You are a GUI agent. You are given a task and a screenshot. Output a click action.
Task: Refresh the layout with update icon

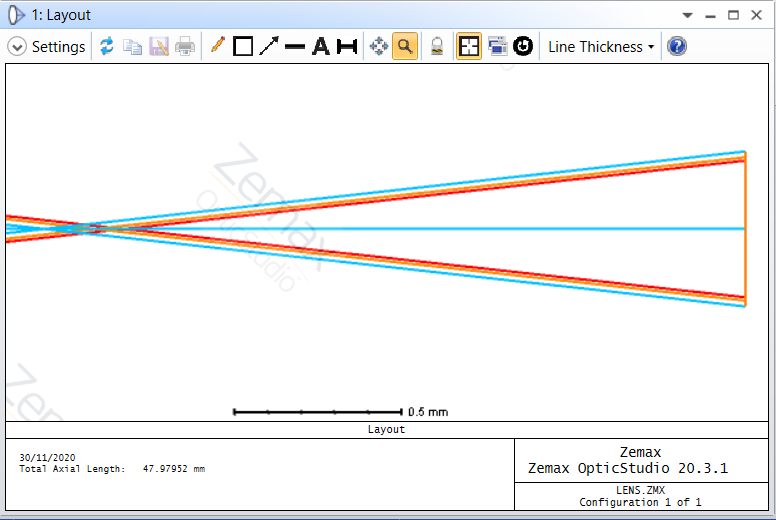point(107,47)
